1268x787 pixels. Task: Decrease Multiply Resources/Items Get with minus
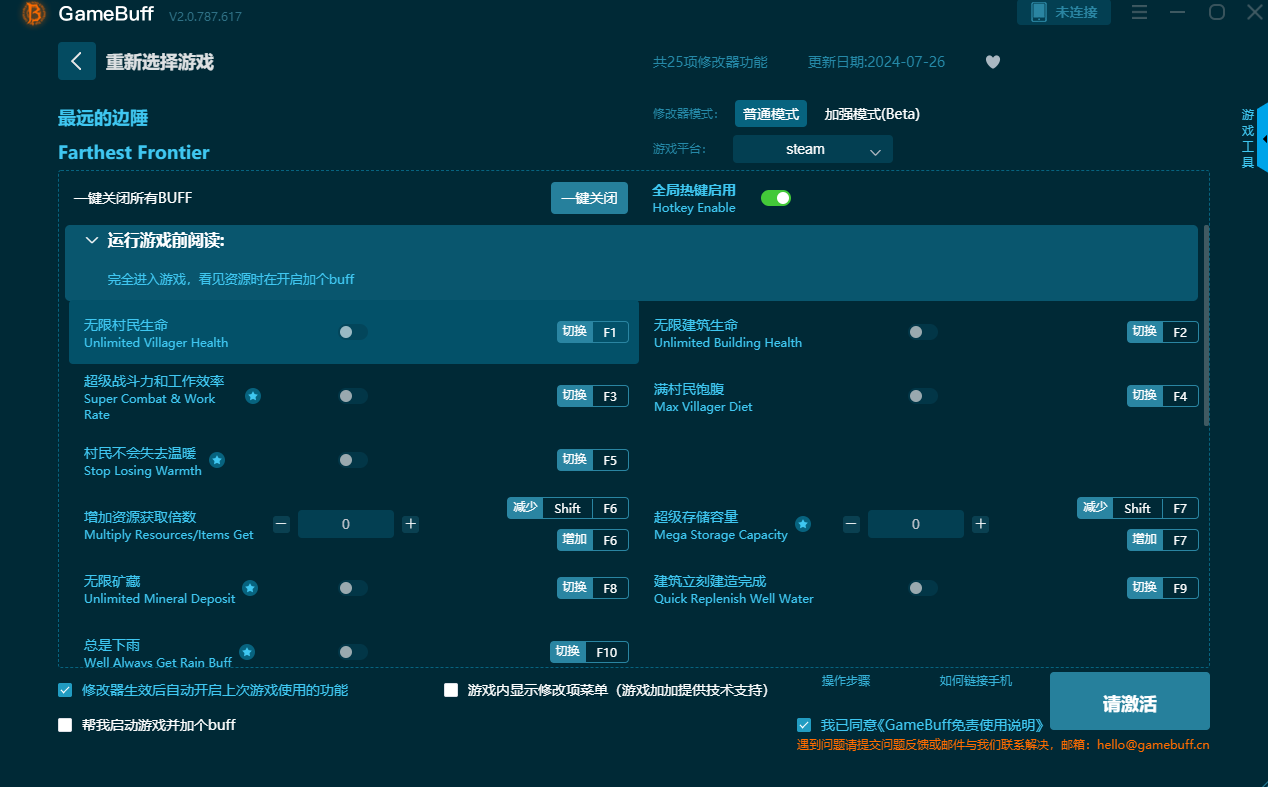(281, 524)
